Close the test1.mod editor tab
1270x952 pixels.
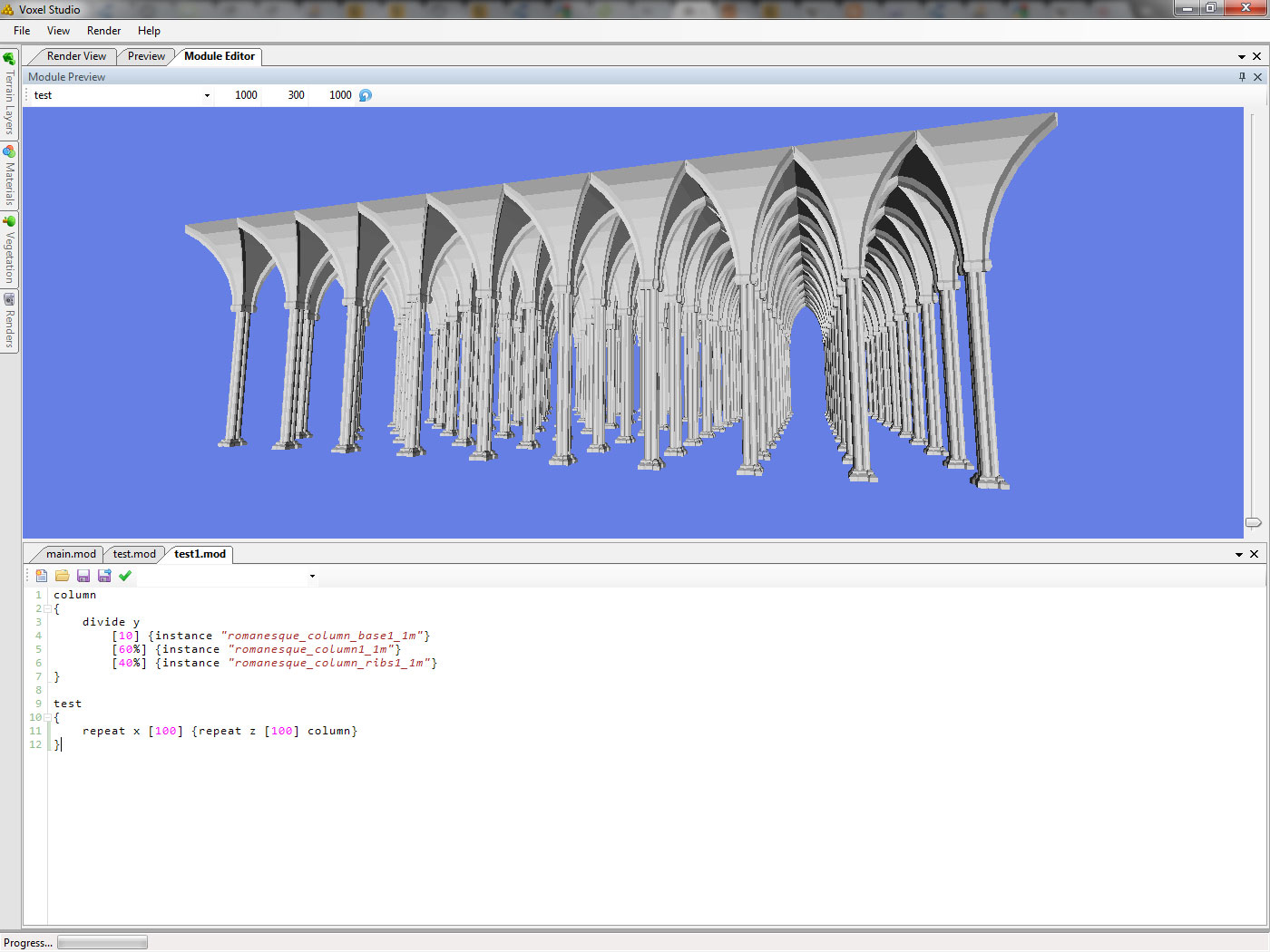tap(1254, 554)
